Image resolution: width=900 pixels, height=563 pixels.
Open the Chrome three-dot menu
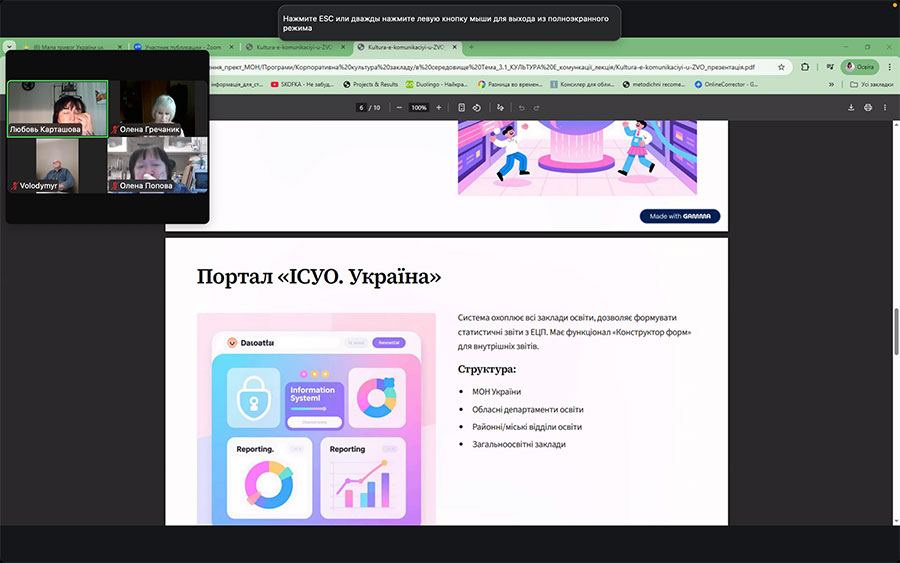pyautogui.click(x=889, y=67)
